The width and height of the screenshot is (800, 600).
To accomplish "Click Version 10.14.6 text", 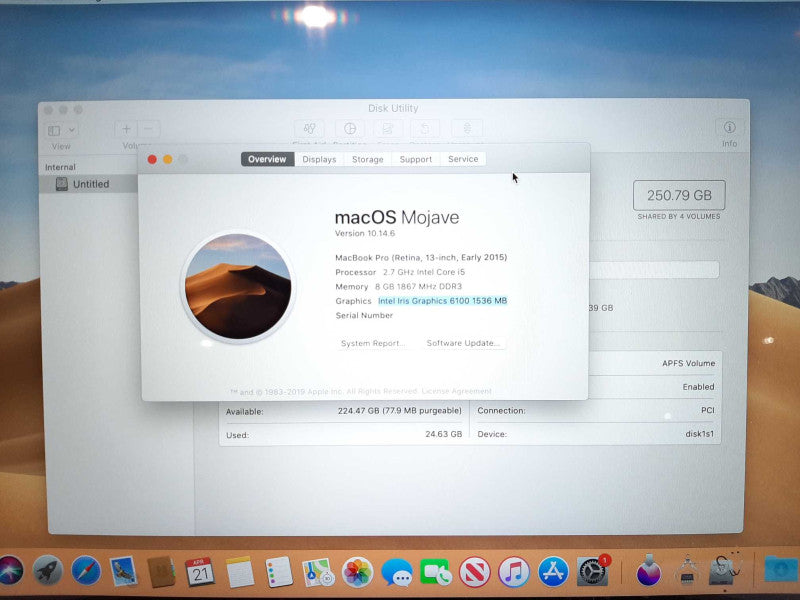I will click(365, 233).
